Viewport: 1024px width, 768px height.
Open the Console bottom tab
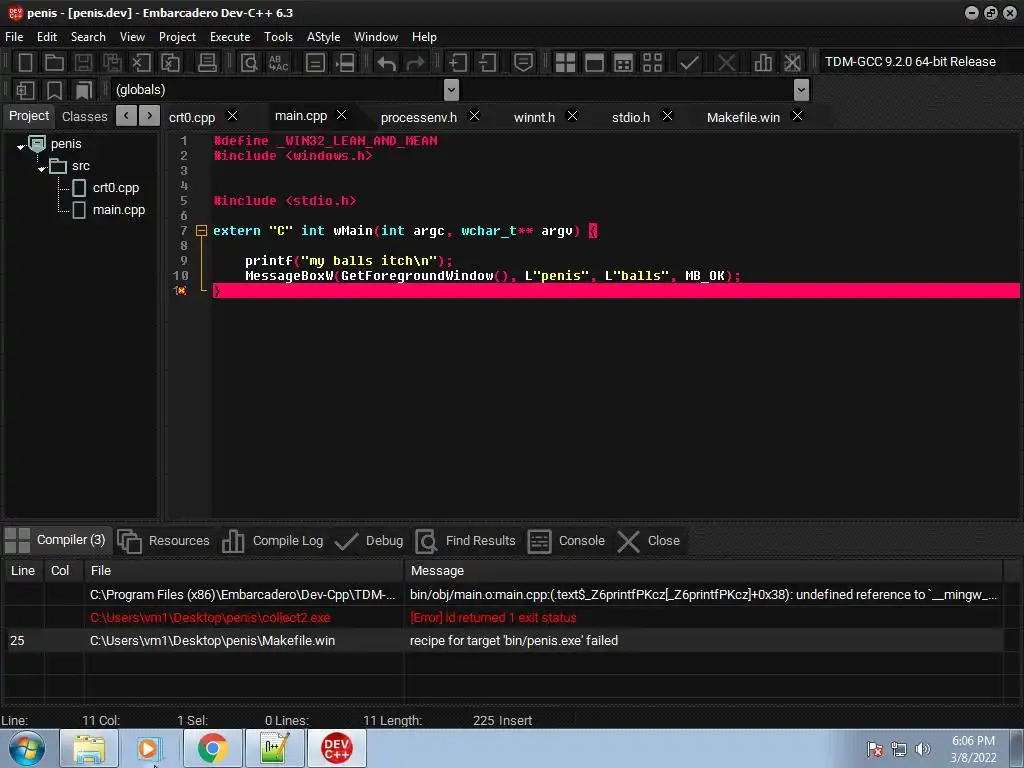(566, 541)
